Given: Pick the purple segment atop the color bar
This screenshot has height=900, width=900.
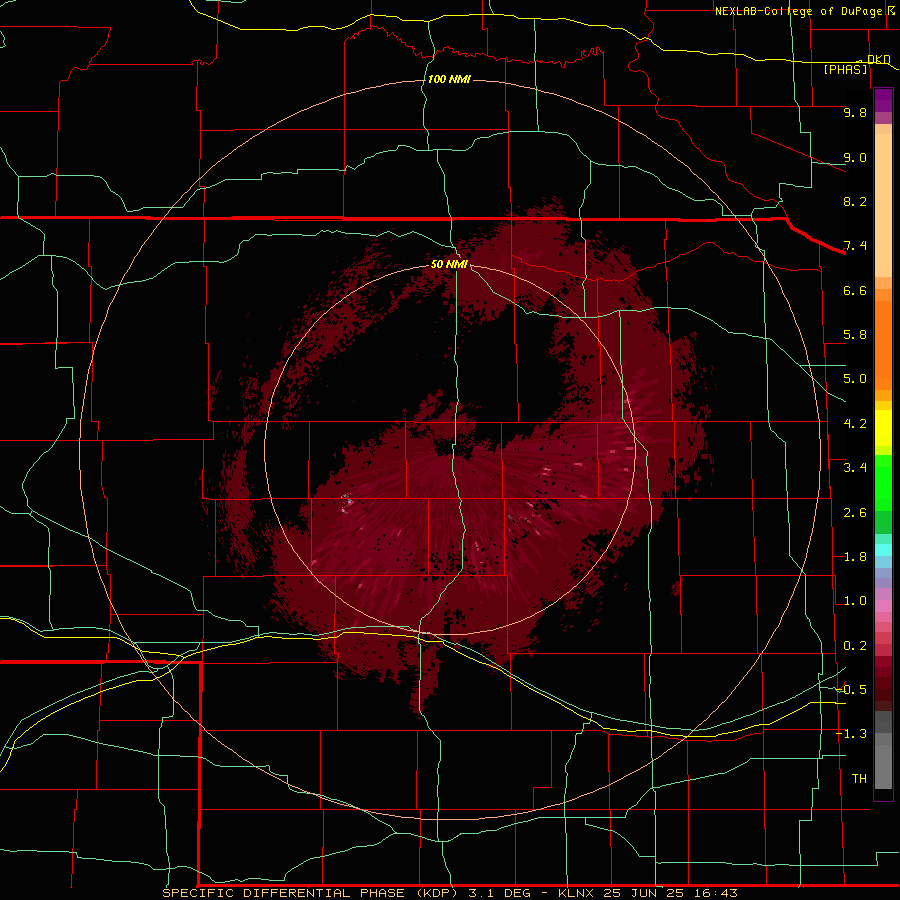Looking at the screenshot, I should tap(883, 100).
